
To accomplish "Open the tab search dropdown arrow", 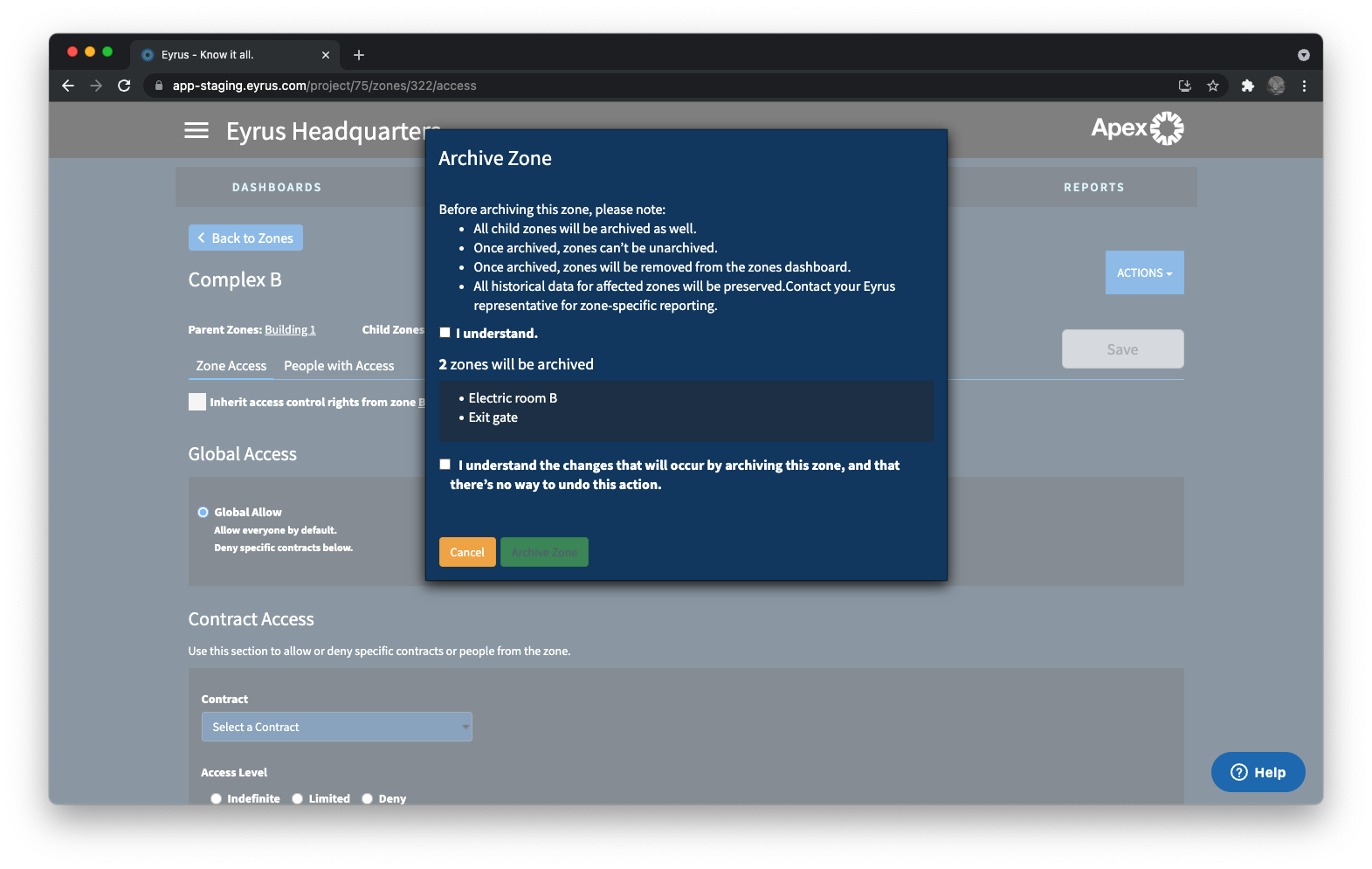I will tap(1303, 55).
